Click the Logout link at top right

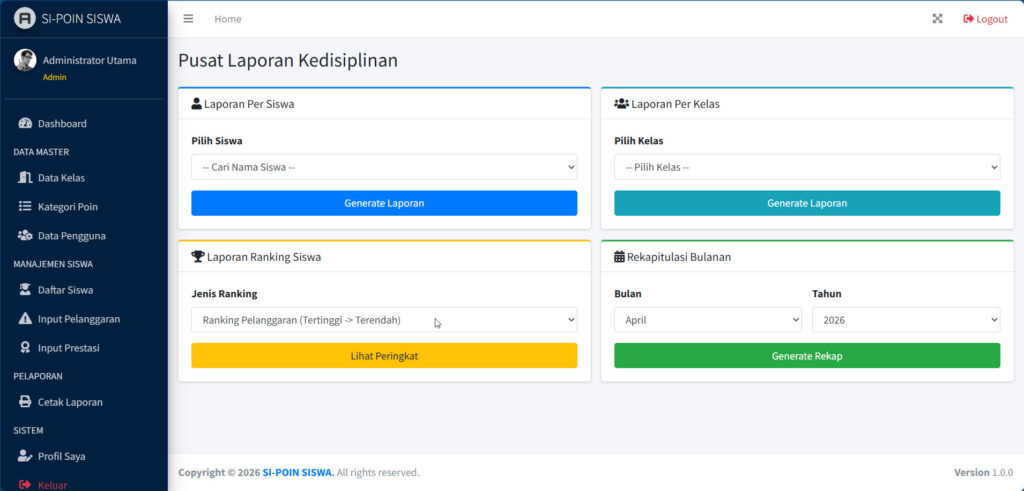click(985, 19)
